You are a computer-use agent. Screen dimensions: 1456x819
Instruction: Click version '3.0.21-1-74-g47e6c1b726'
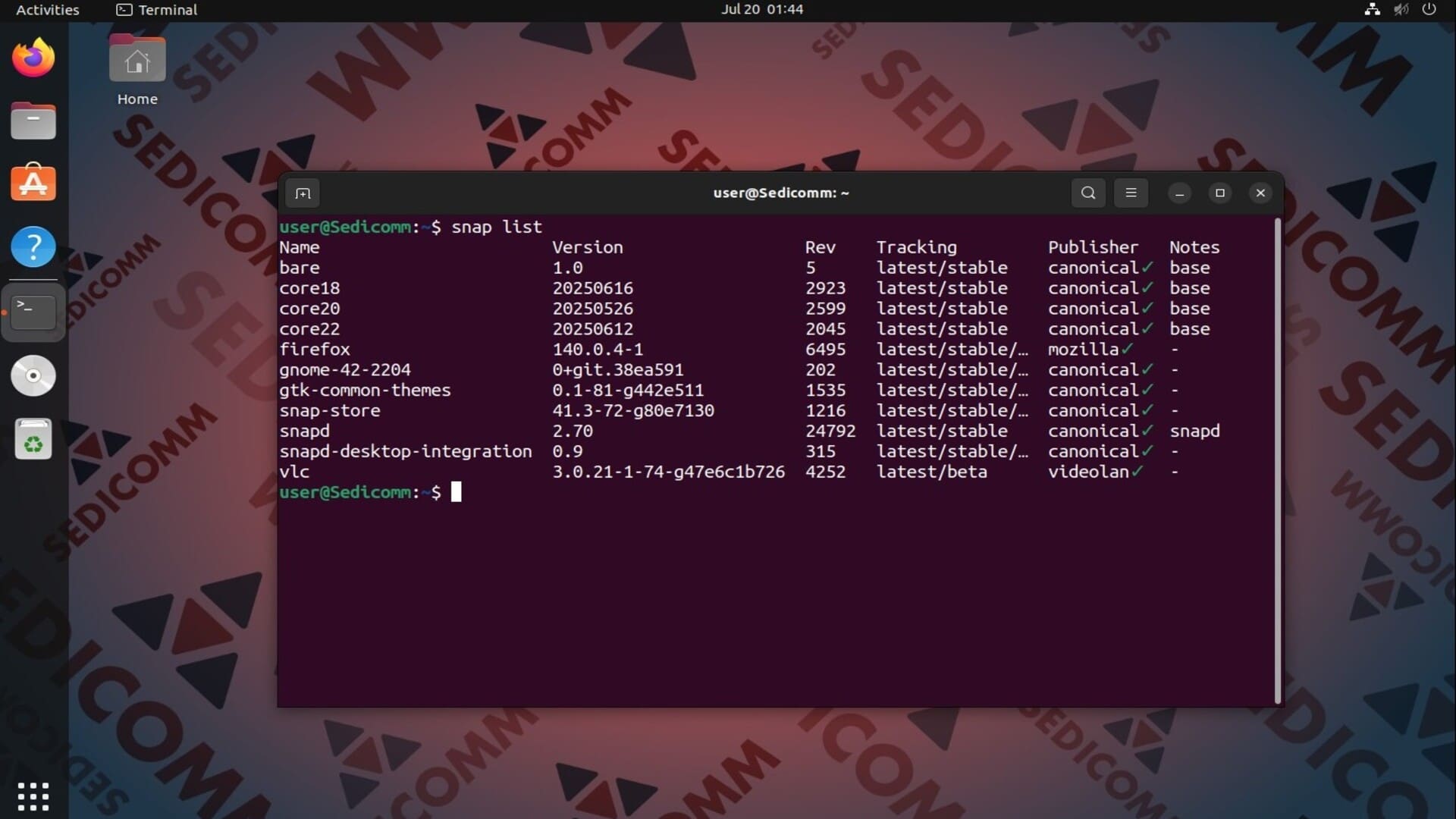click(669, 472)
